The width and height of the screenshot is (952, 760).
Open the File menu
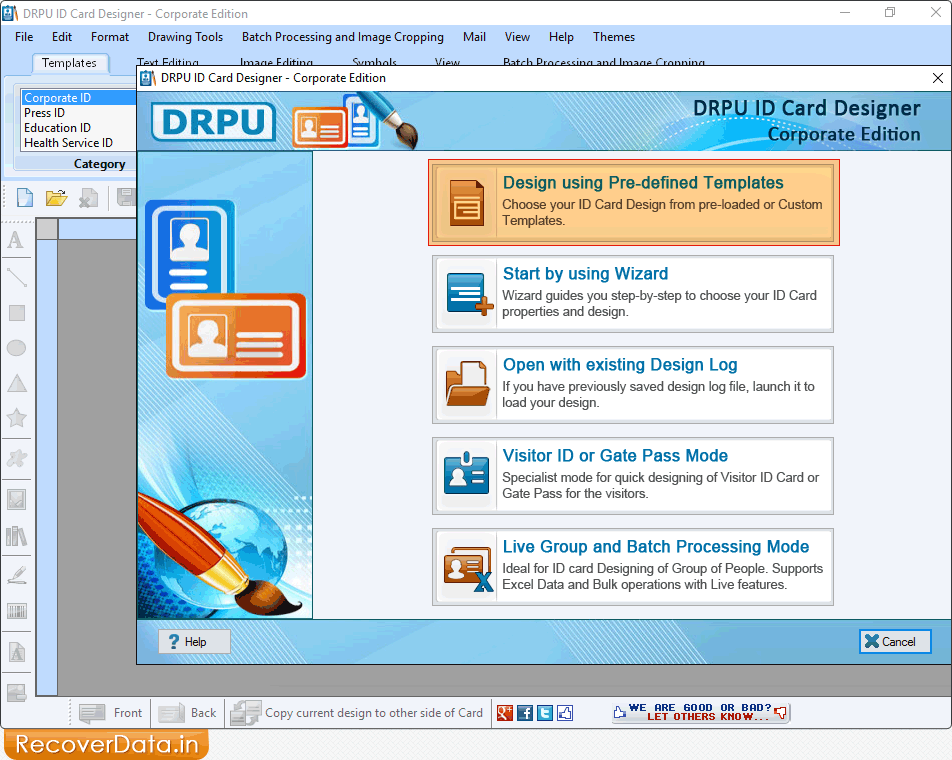(24, 37)
